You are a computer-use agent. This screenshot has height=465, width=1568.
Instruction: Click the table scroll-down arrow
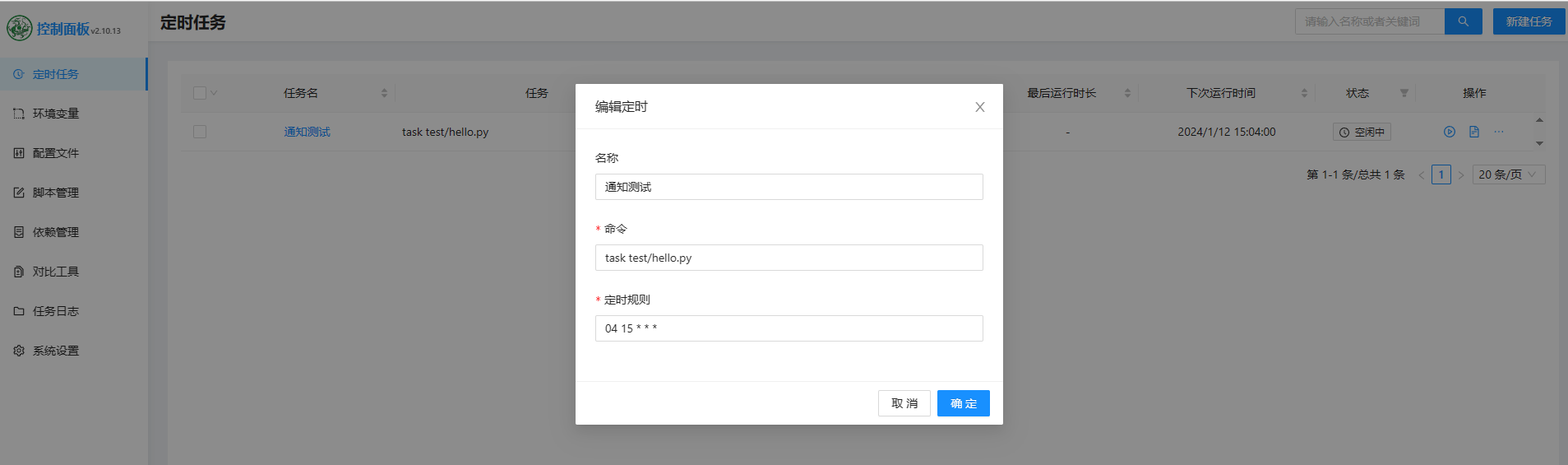tap(1539, 143)
